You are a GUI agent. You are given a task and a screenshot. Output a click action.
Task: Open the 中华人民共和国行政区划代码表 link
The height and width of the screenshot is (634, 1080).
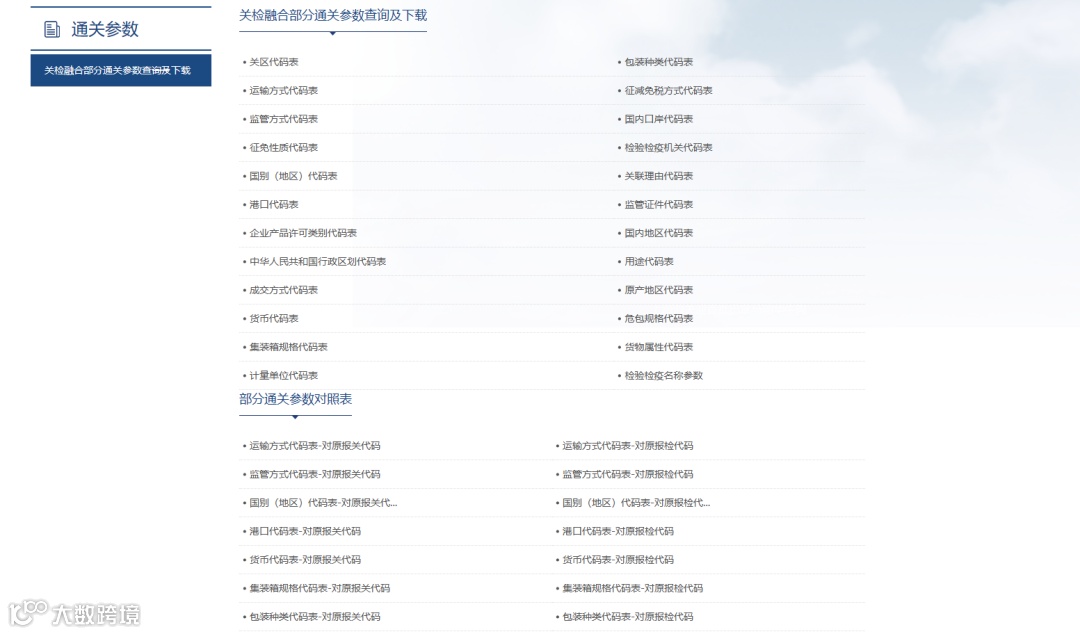tap(318, 262)
